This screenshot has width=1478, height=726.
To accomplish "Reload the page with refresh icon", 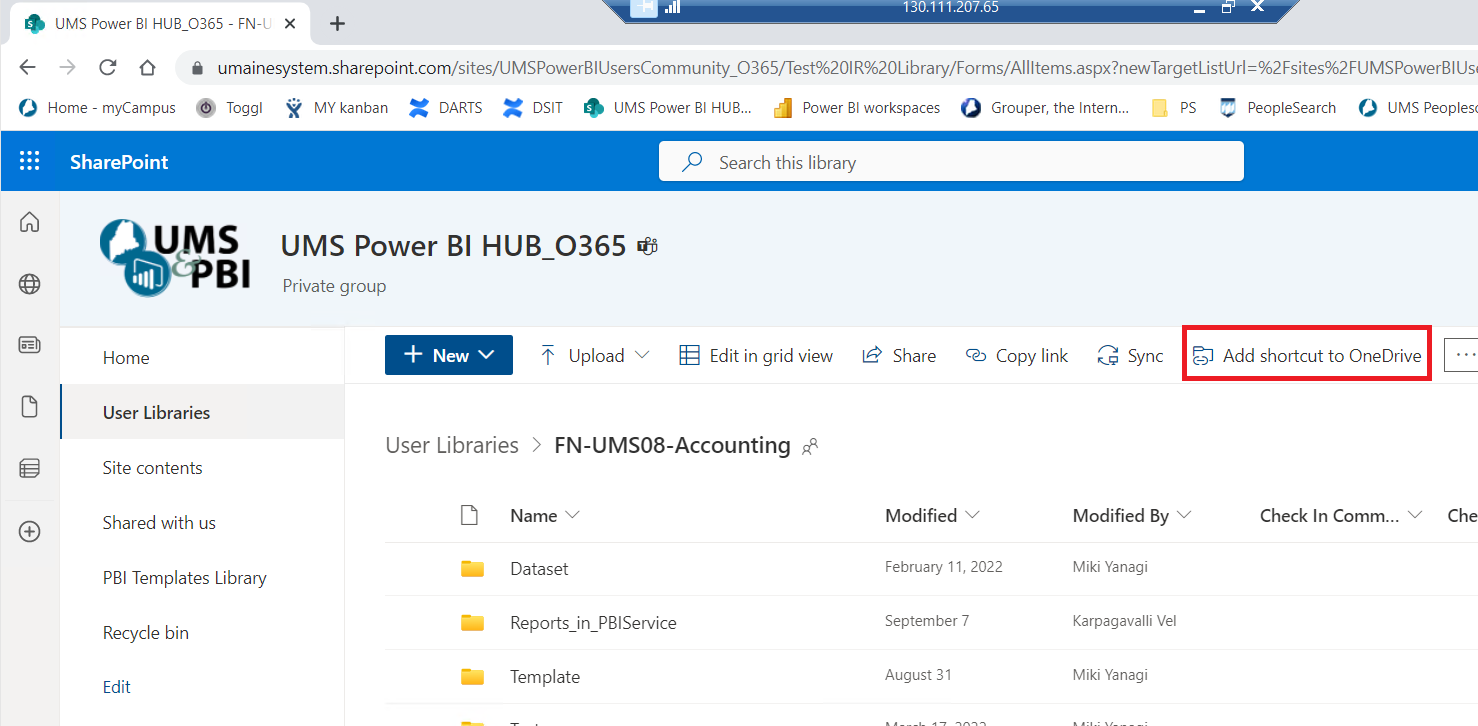I will [x=108, y=68].
